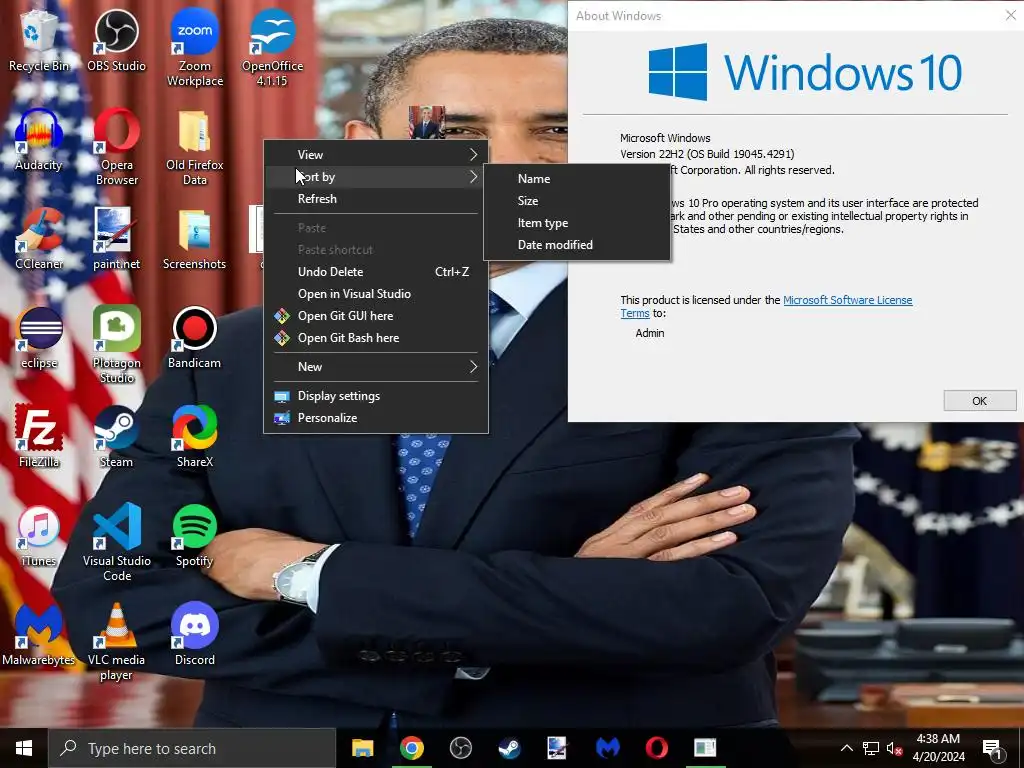Select the CCleaner desktop icon
The width and height of the screenshot is (1024, 768).
click(39, 238)
